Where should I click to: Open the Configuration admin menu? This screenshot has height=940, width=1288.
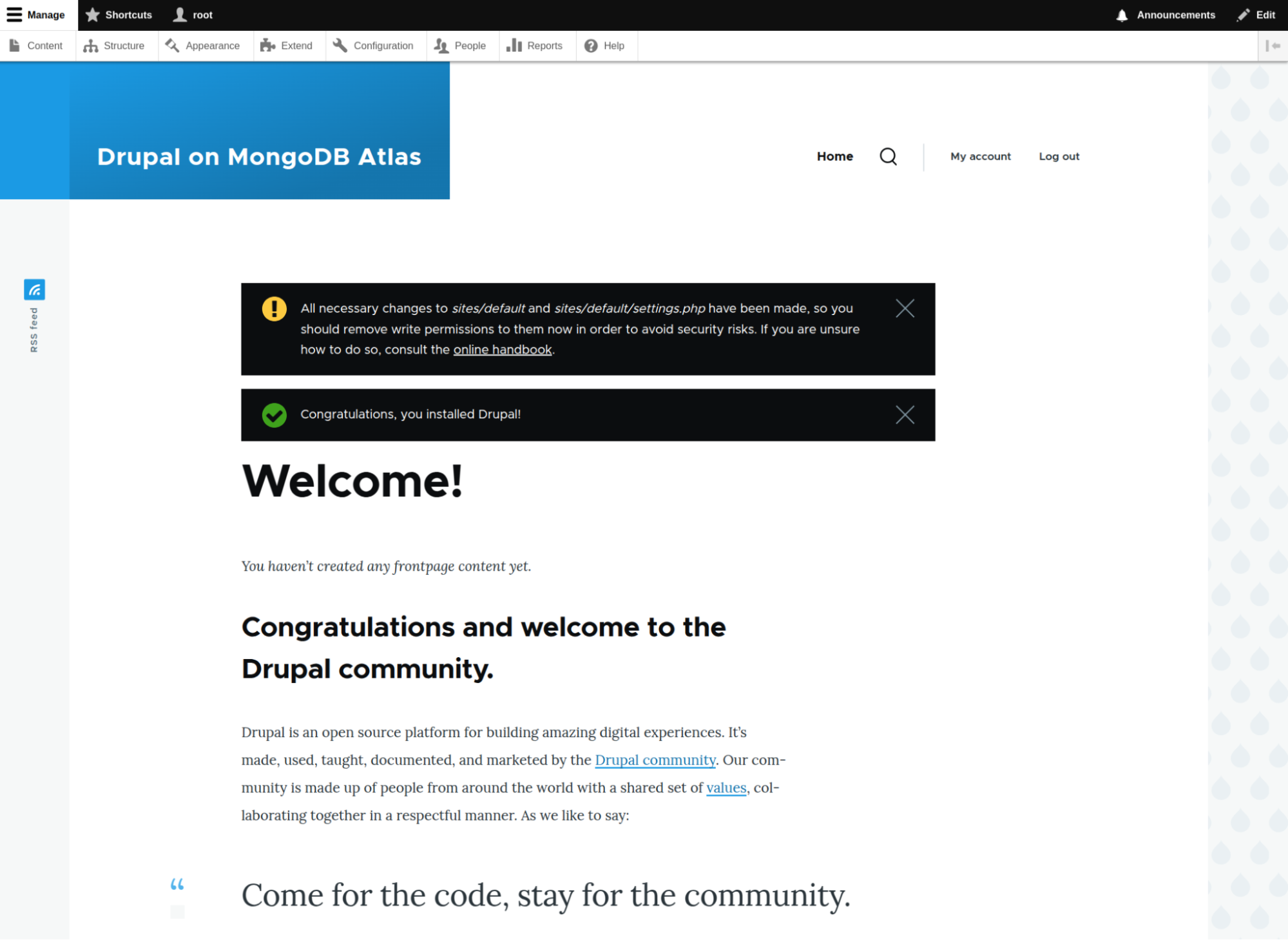376,46
